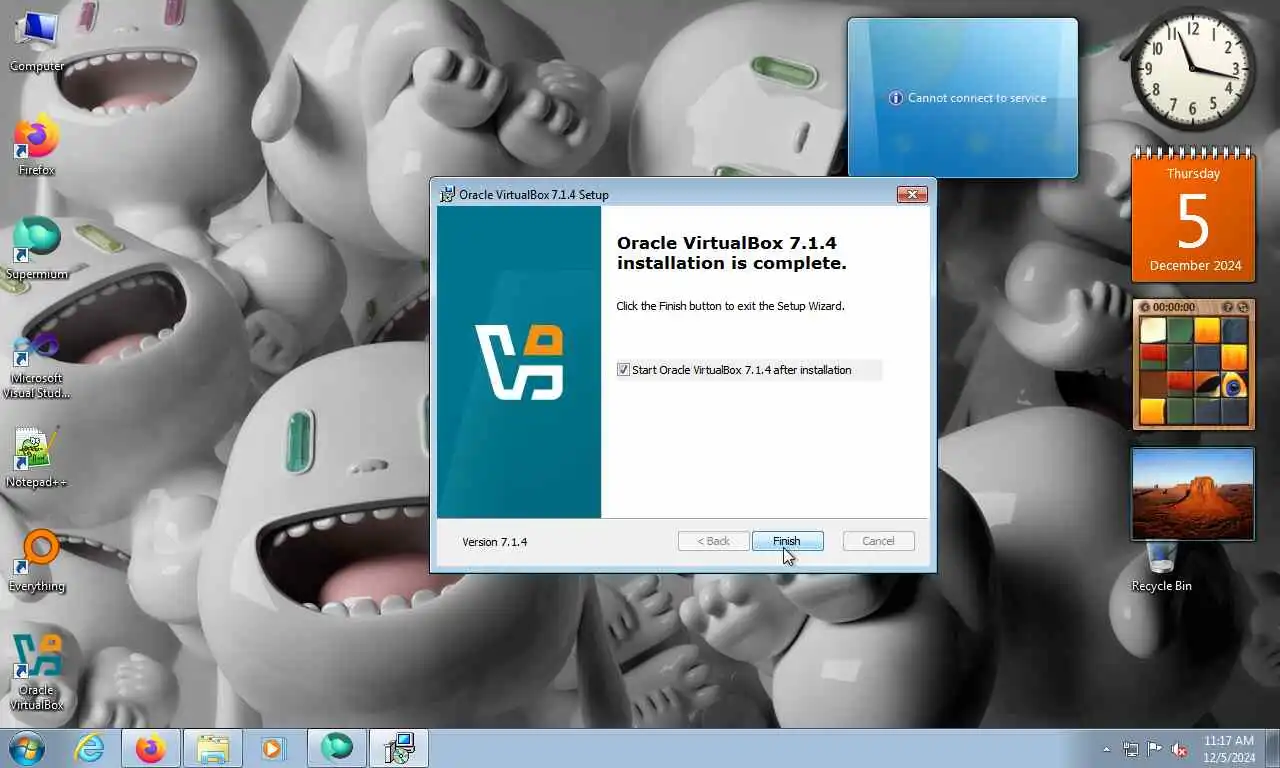Click the Version 7.1.4 label in setup

(x=495, y=542)
